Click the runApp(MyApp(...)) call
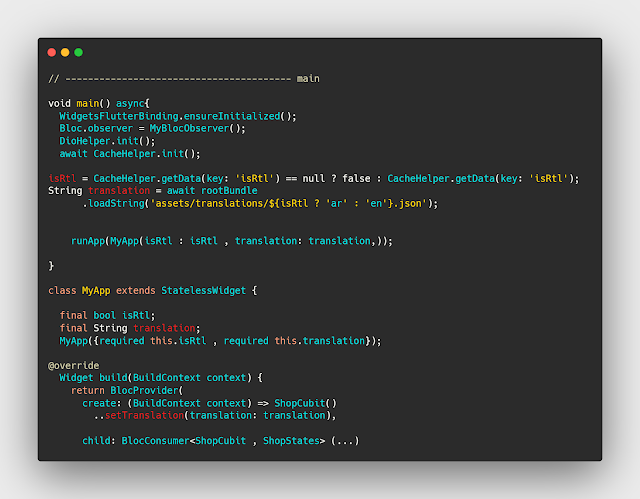 [x=232, y=241]
